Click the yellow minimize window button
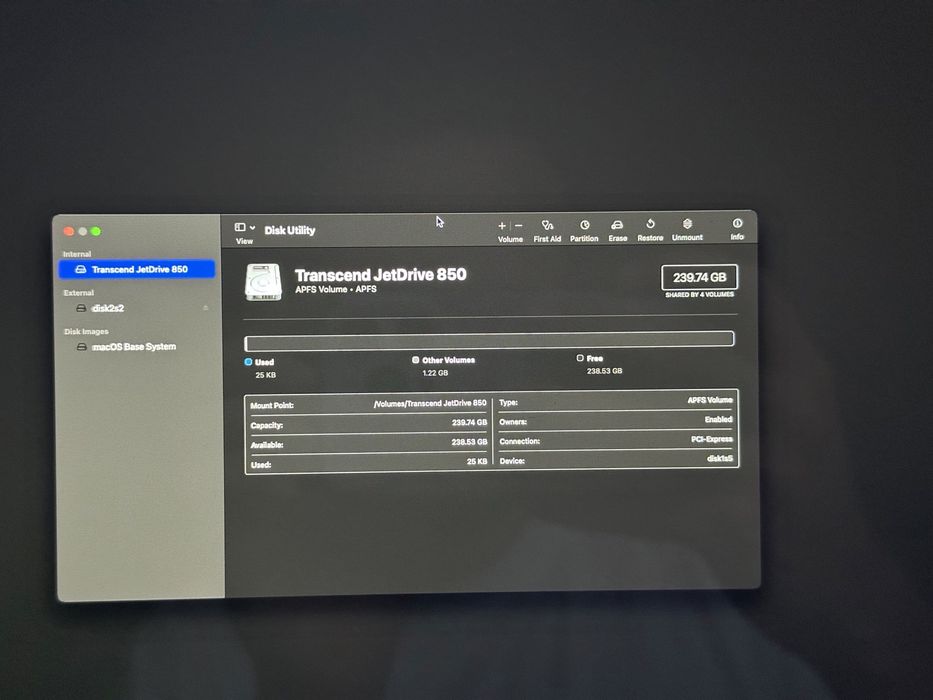 point(83,231)
